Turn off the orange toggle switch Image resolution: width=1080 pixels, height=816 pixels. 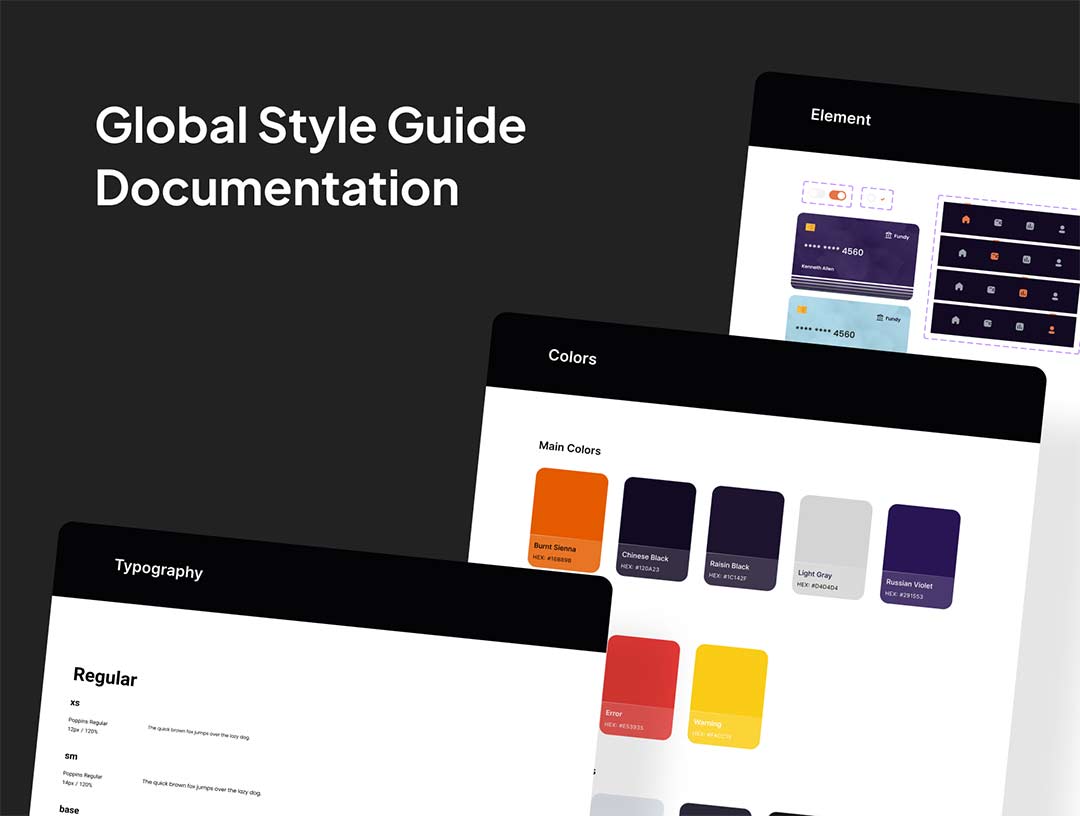point(838,195)
